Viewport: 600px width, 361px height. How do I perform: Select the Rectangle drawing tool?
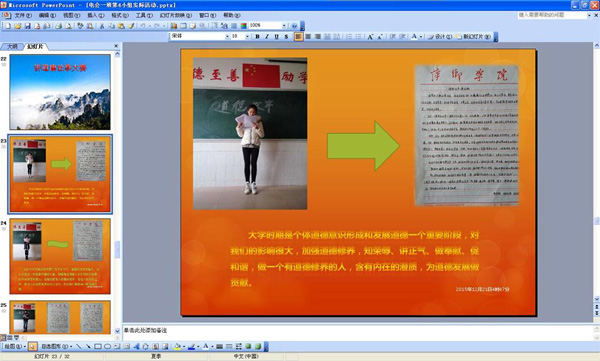[x=98, y=346]
